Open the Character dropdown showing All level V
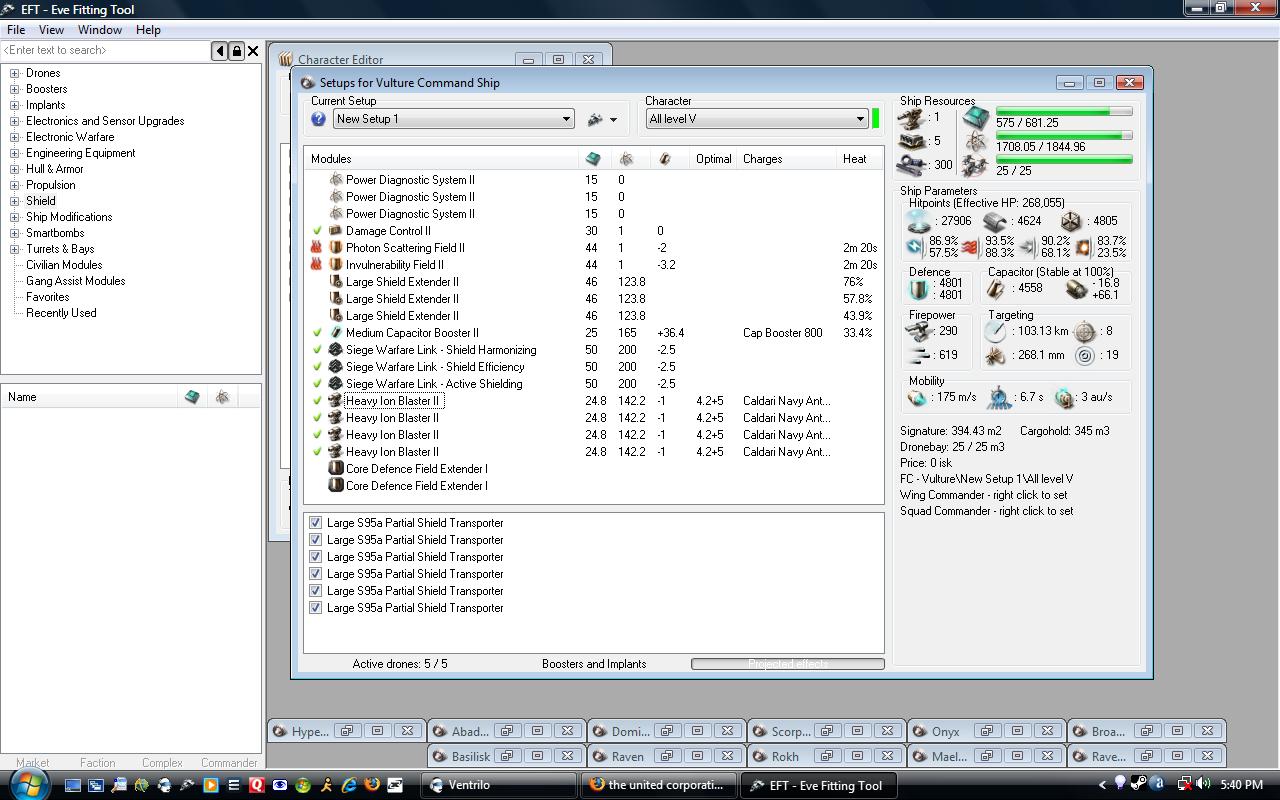 [859, 119]
